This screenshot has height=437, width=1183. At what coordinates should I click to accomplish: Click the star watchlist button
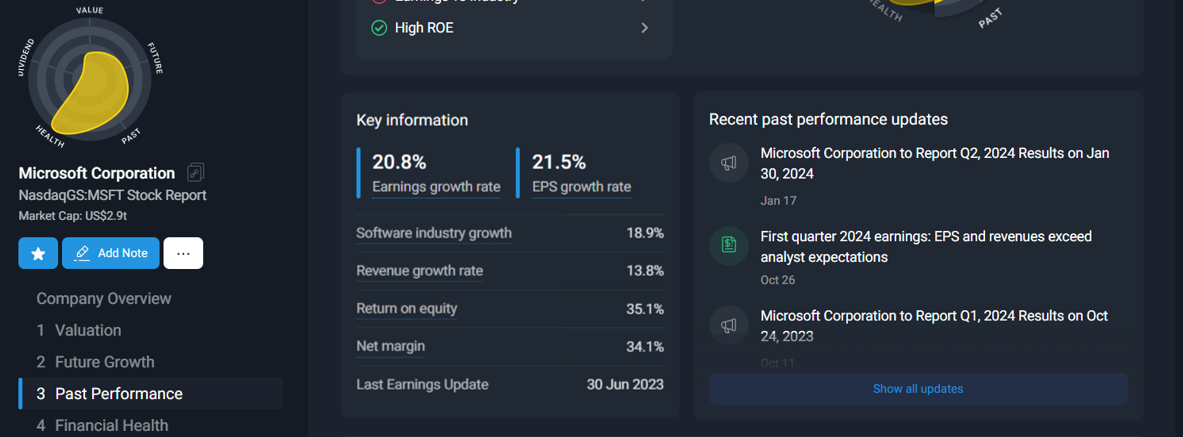(x=38, y=253)
